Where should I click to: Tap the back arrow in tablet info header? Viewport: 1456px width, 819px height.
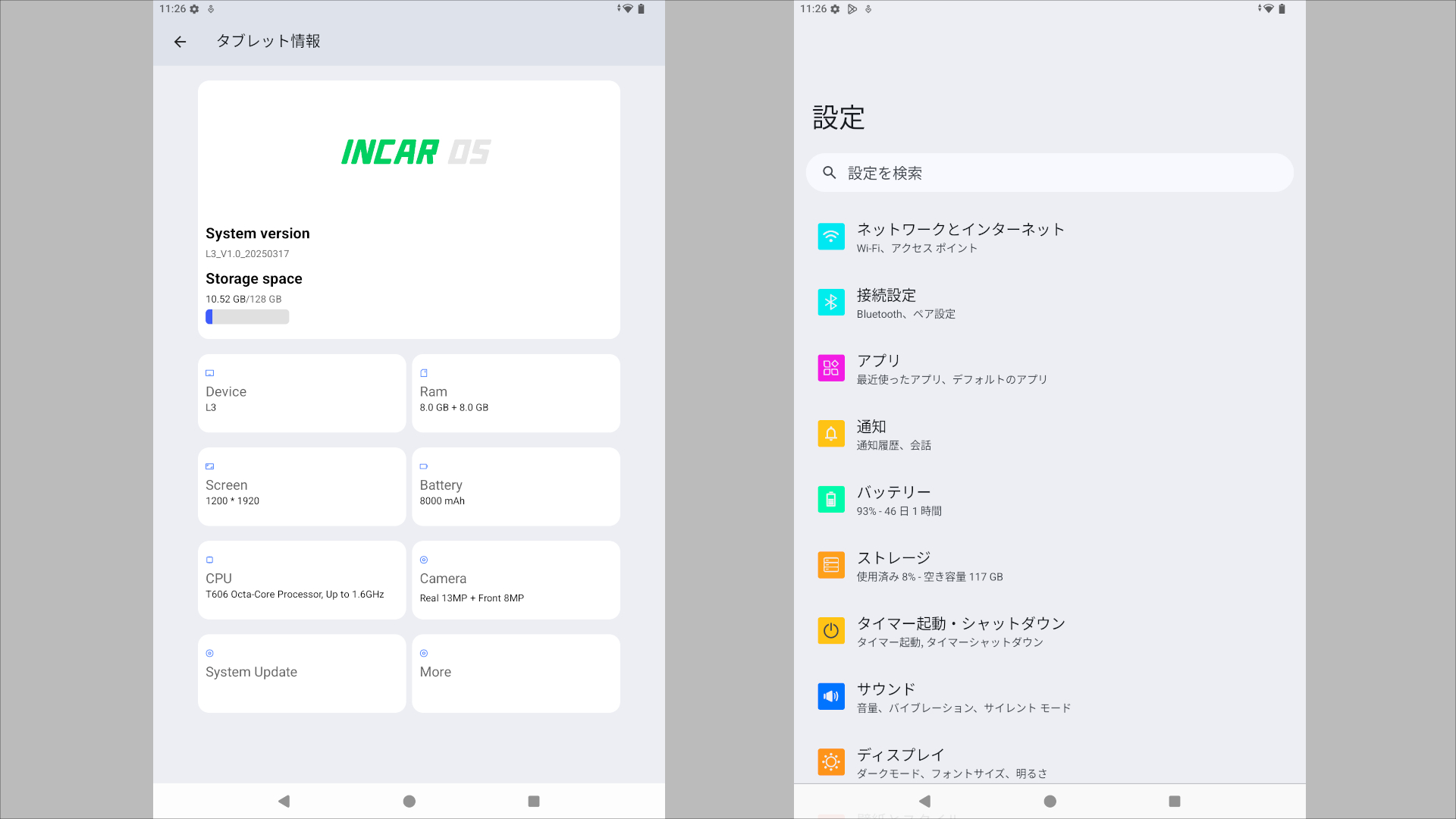point(180,42)
